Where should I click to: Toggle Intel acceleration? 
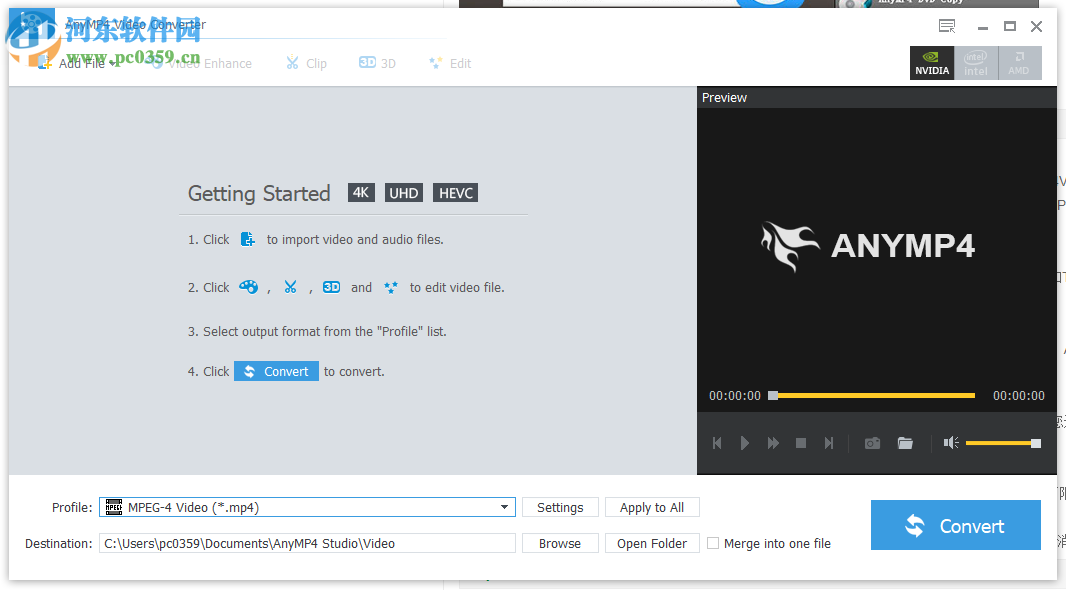[x=976, y=63]
